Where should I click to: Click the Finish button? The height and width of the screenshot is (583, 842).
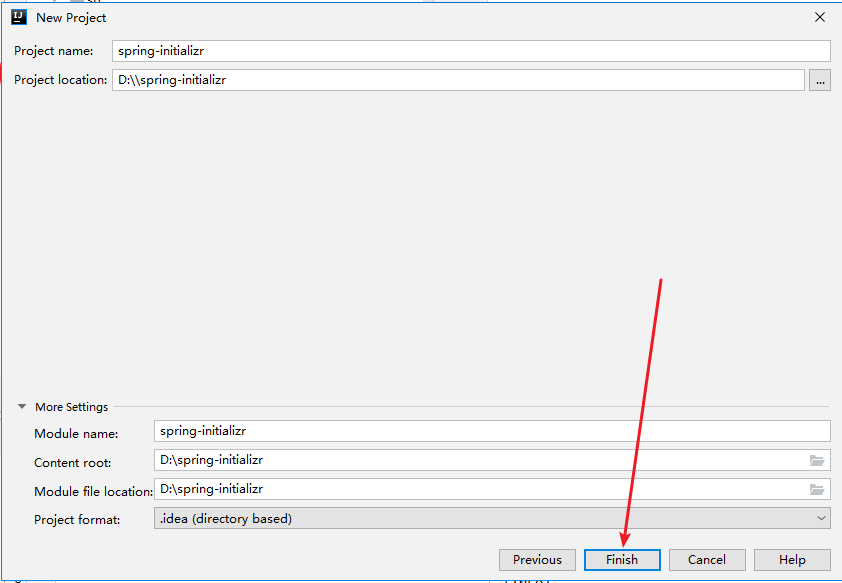(x=622, y=560)
